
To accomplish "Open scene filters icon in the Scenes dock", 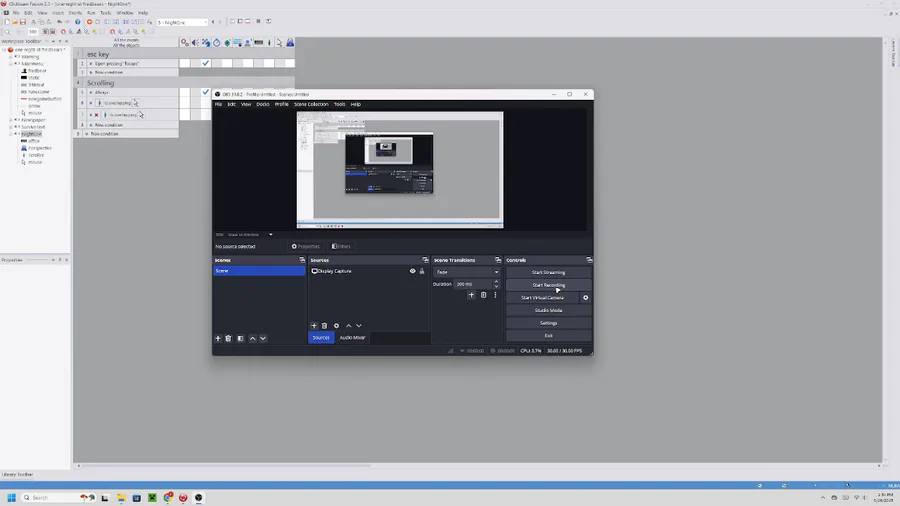I will 240,338.
